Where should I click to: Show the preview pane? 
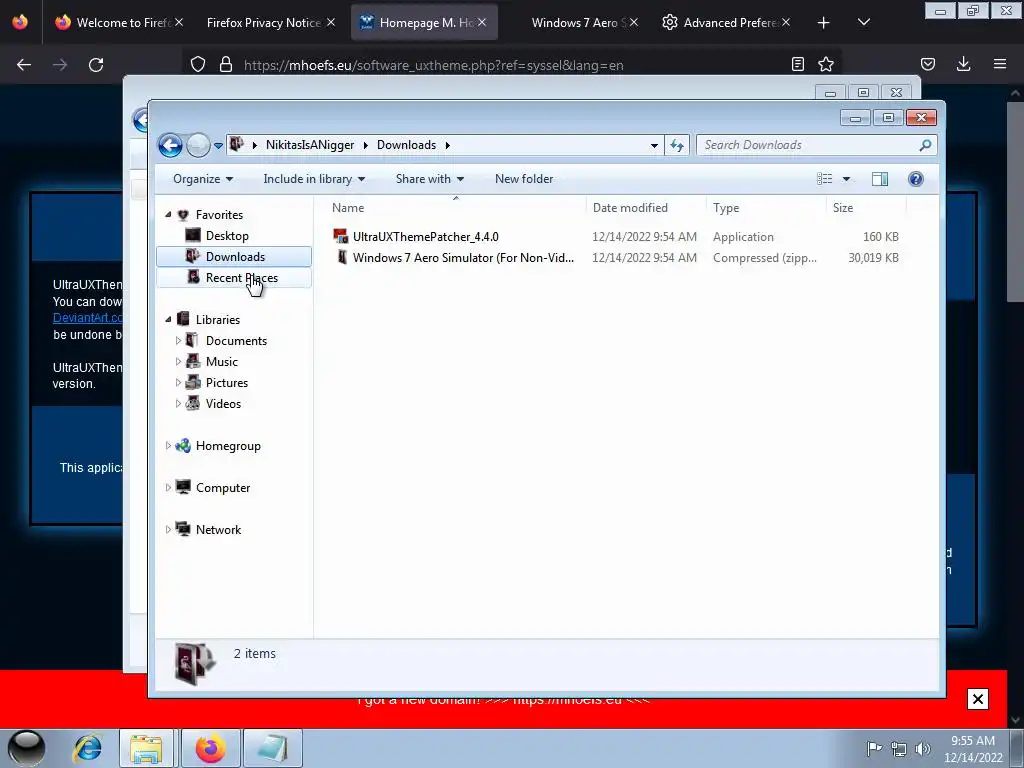(x=880, y=179)
